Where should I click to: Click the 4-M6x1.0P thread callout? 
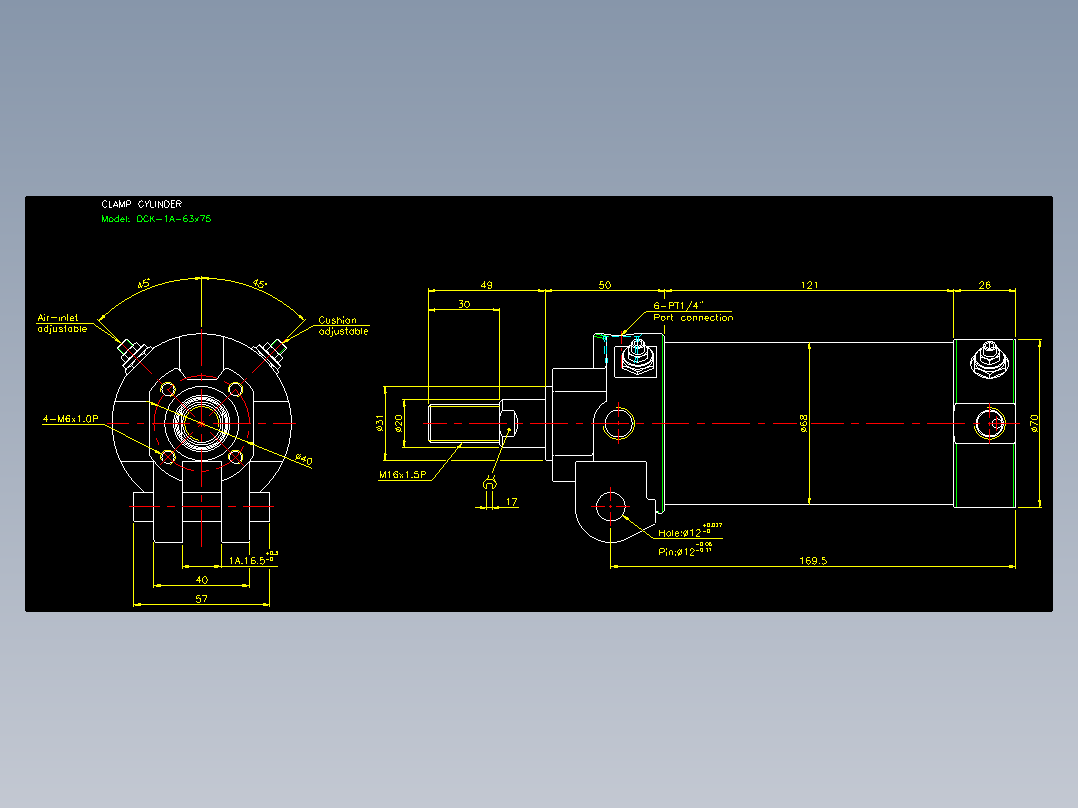(x=70, y=418)
